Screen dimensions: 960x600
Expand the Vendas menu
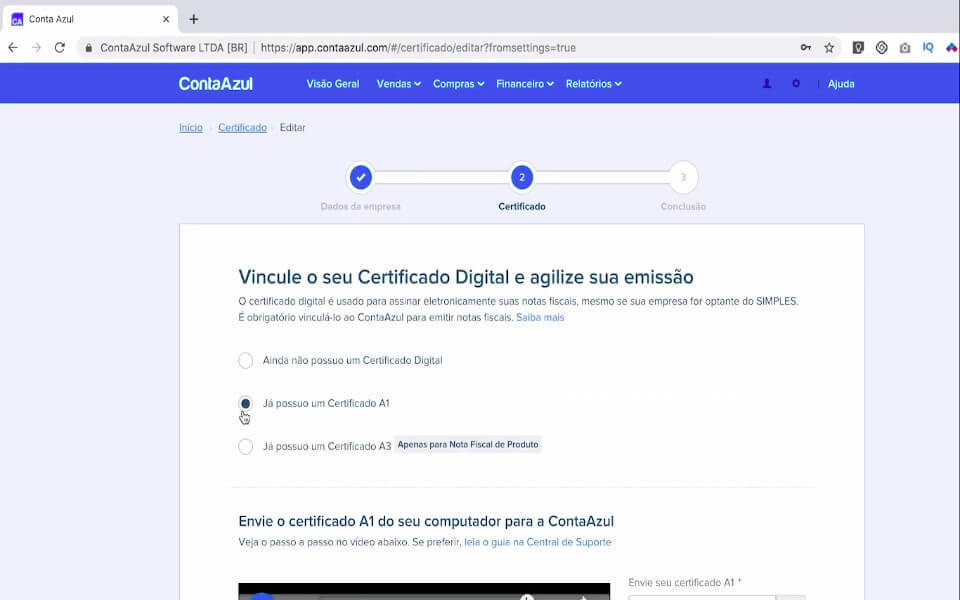click(399, 84)
